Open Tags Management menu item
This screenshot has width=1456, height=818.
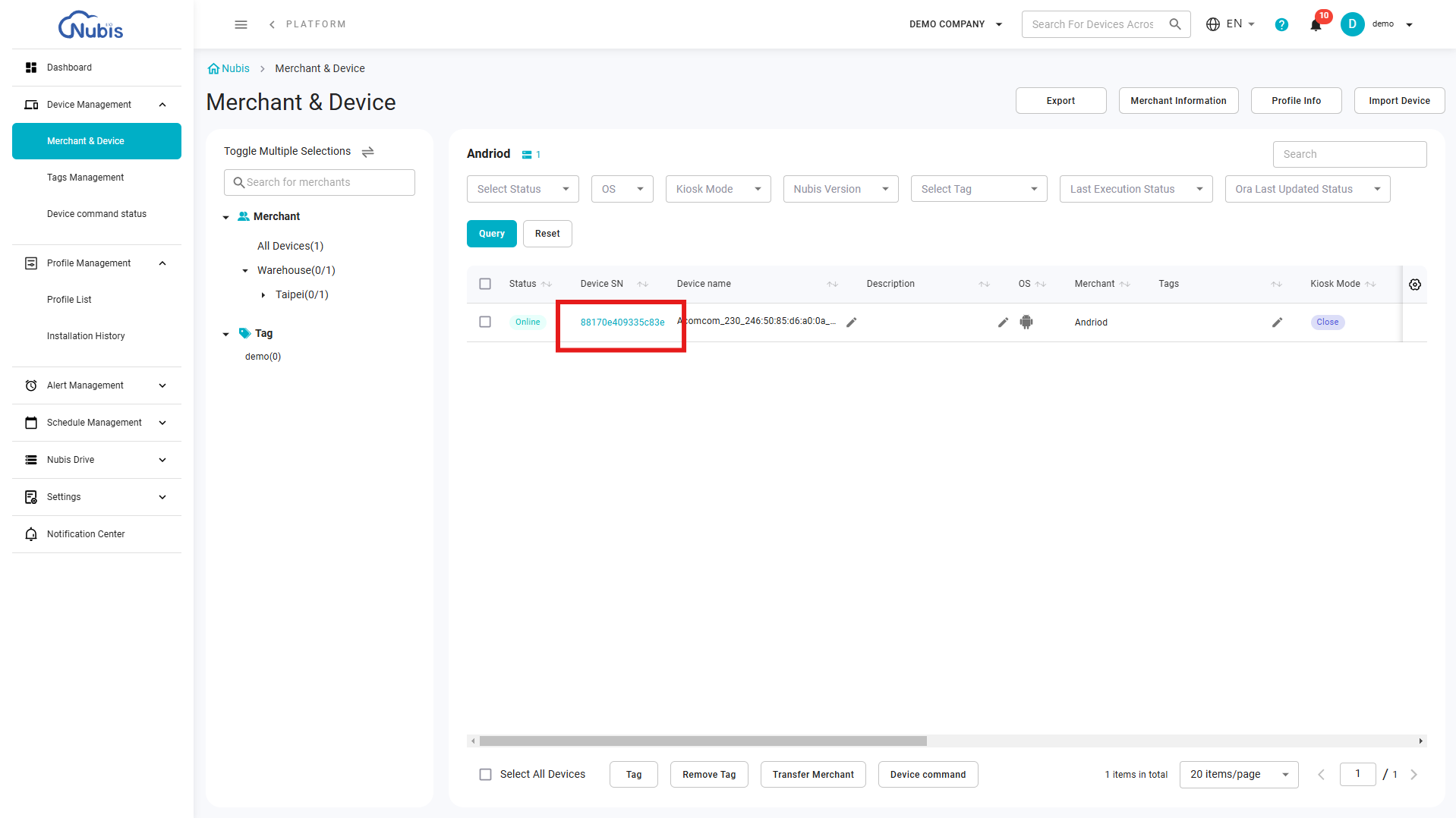tap(96, 178)
